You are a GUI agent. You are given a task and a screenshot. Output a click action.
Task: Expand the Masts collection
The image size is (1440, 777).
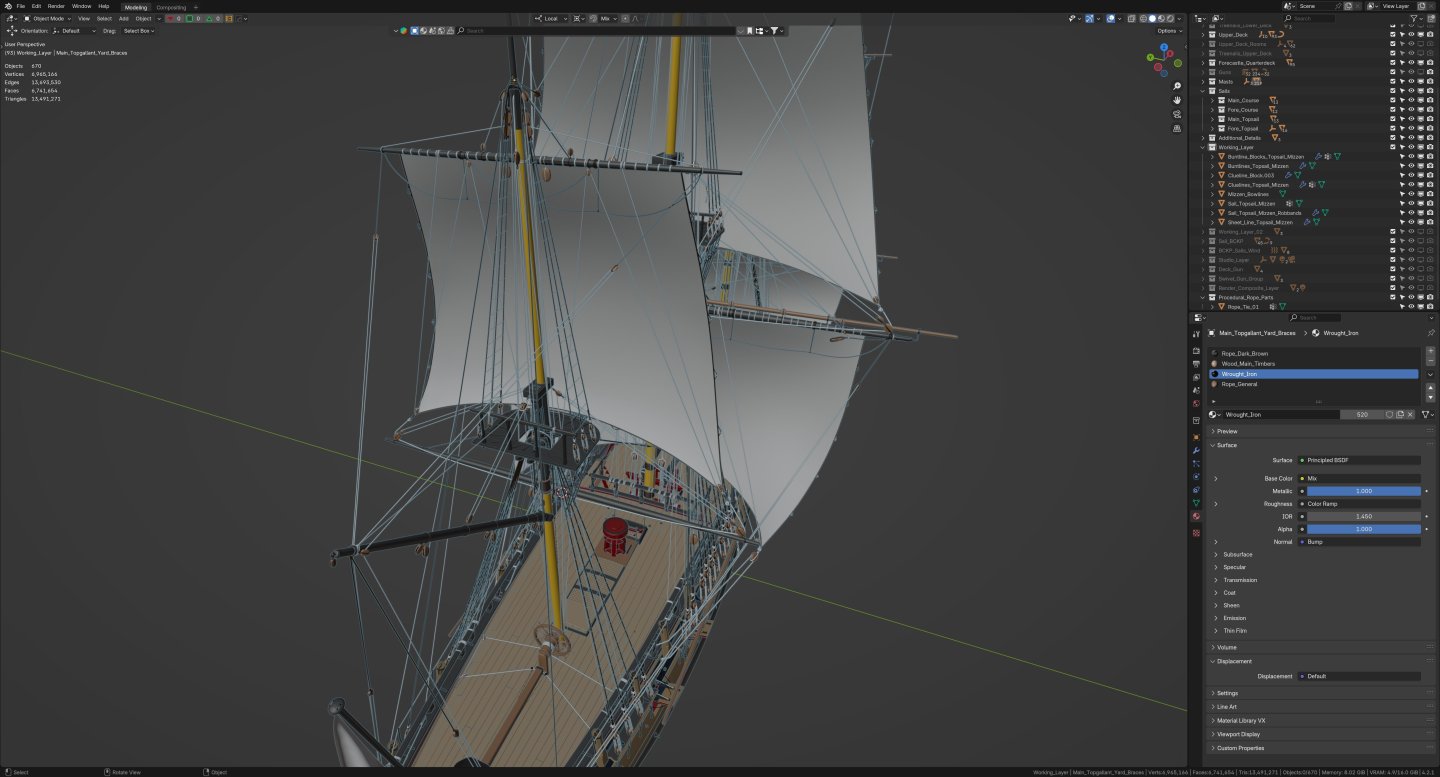point(1203,82)
